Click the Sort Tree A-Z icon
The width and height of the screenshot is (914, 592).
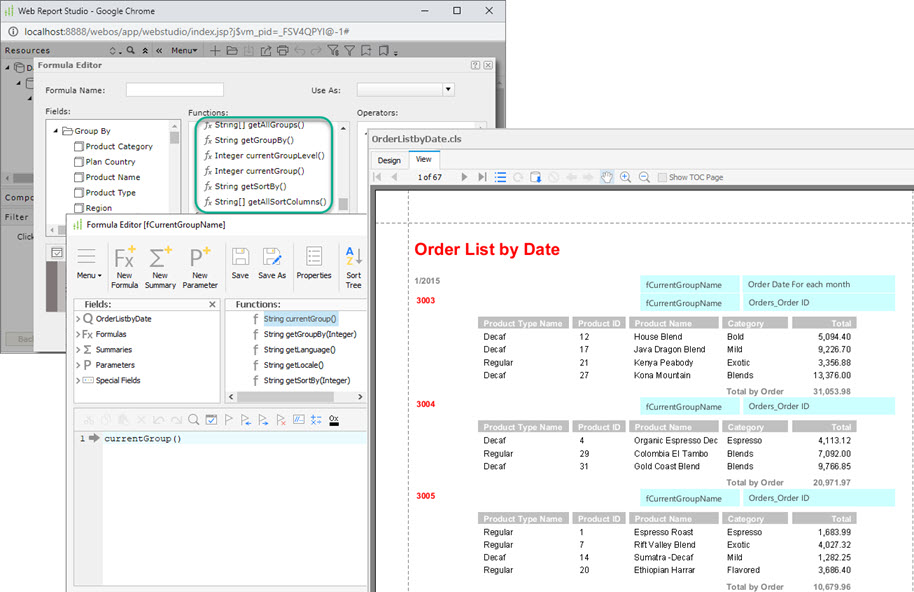354,256
